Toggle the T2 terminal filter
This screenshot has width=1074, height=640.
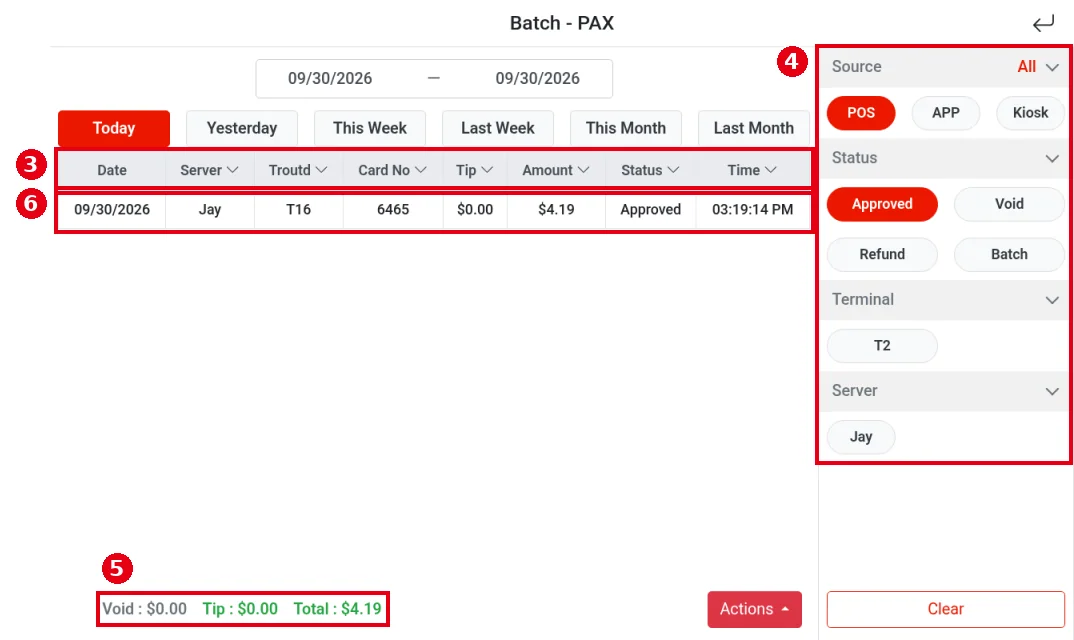pos(882,346)
